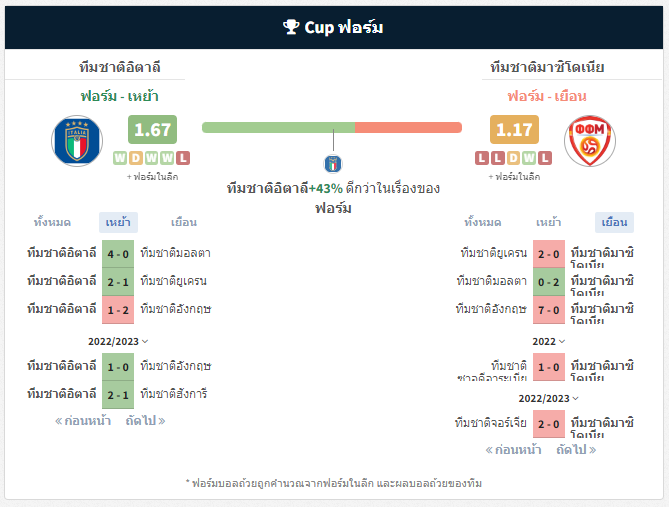Image resolution: width=669 pixels, height=507 pixels.
Task: Click the trophy icon beside Cup ฟอร์ม
Action: point(291,27)
